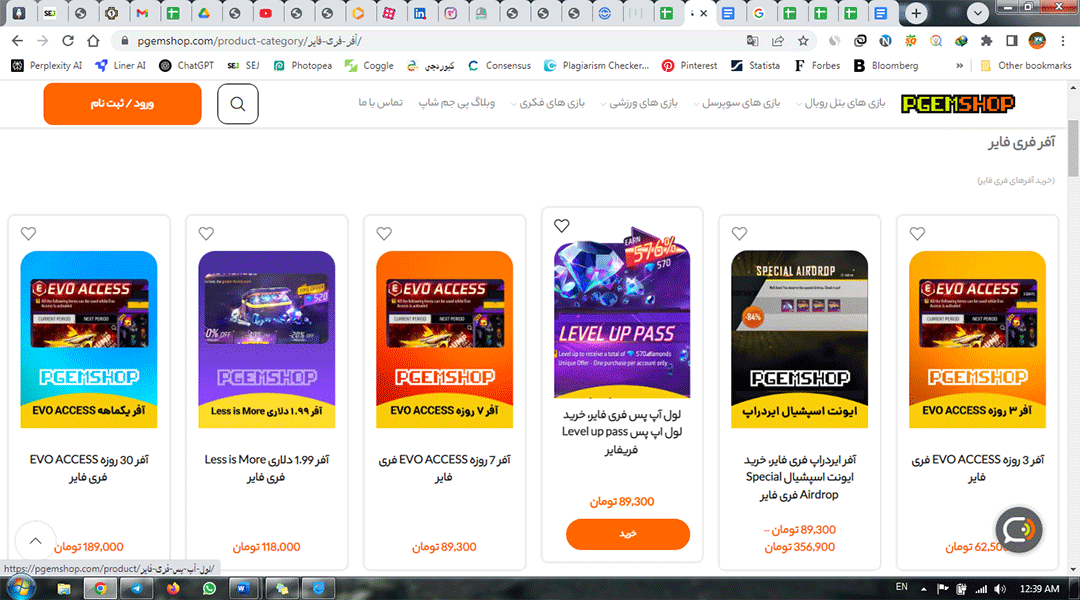Image resolution: width=1080 pixels, height=600 pixels.
Task: Toggle wishlist heart on Special Airdrop card
Action: click(739, 234)
